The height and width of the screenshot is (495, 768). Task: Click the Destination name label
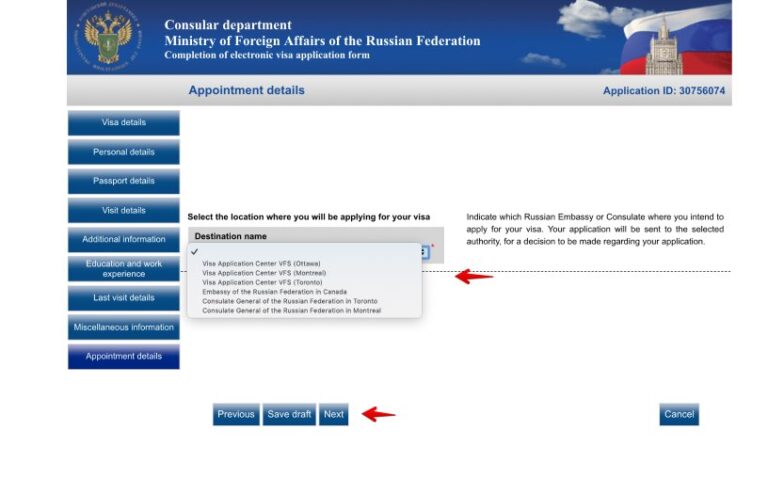[230, 236]
